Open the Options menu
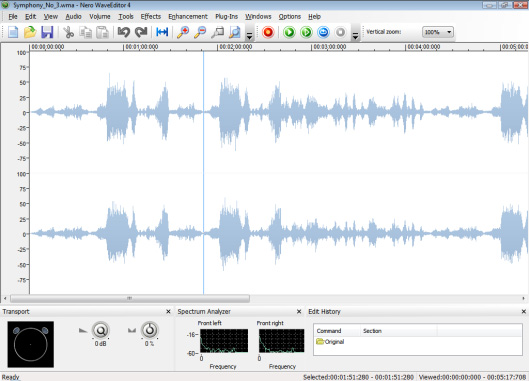Screen dimensions: 529x381 tap(289, 17)
